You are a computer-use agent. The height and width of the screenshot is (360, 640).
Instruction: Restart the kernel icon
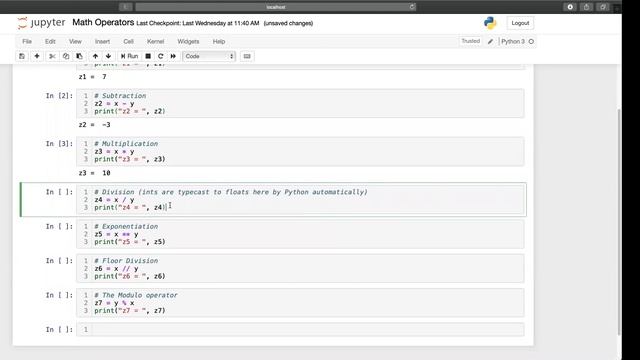point(160,56)
